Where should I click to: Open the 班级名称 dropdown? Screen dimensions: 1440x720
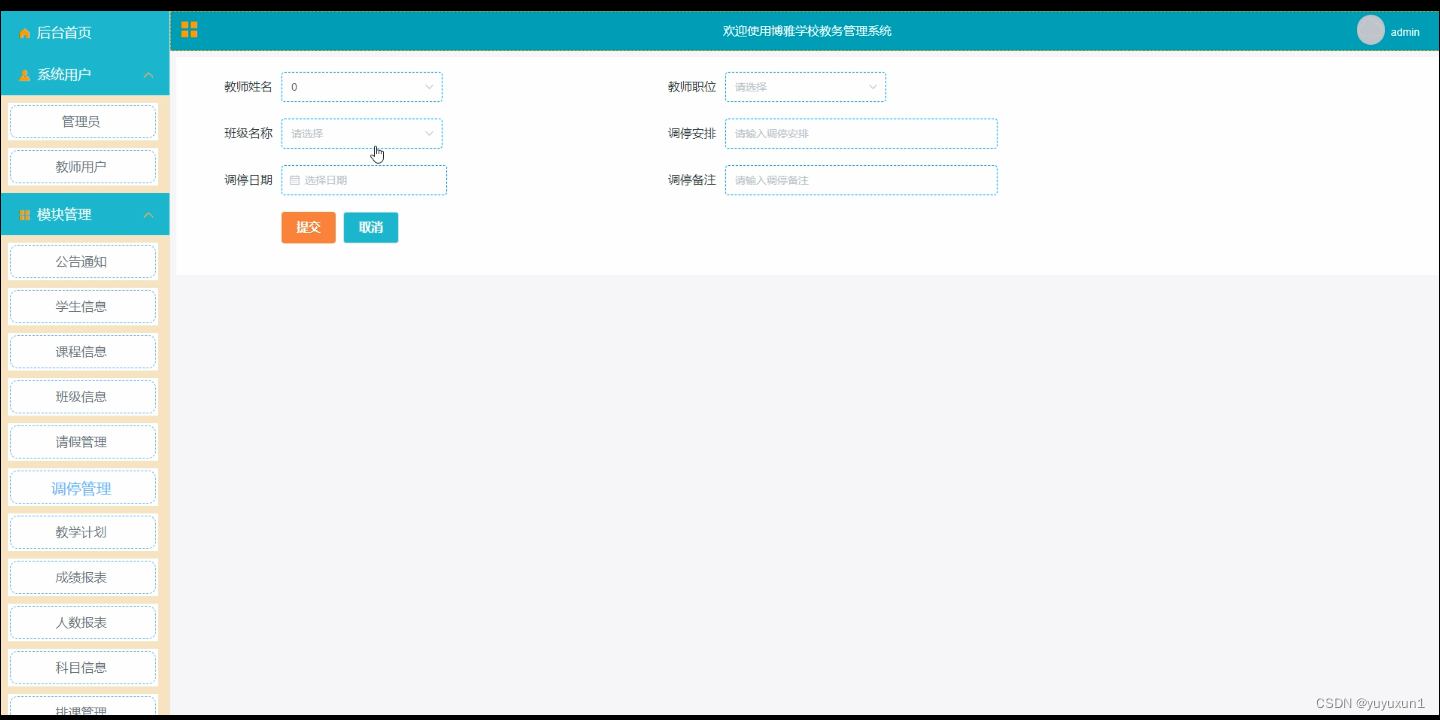coord(362,133)
